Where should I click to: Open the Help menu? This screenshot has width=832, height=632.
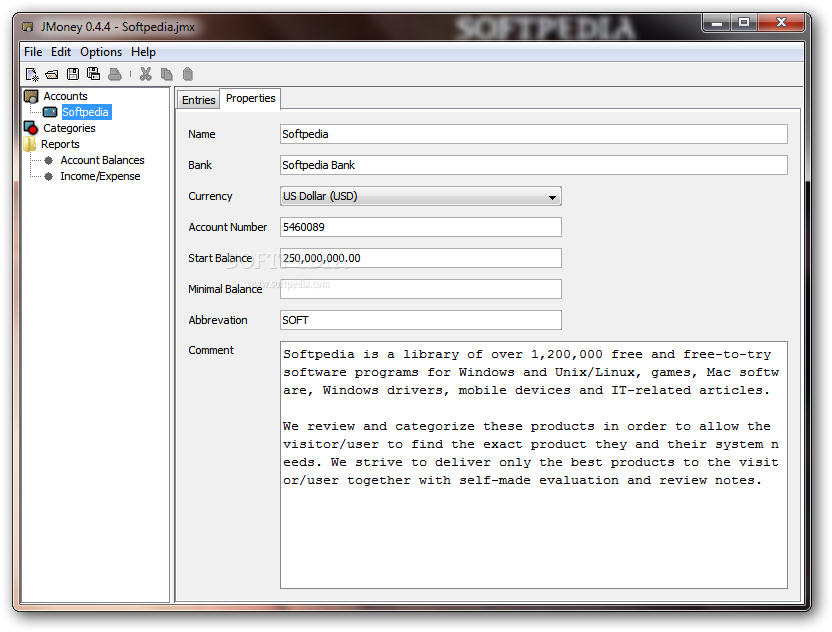click(143, 52)
